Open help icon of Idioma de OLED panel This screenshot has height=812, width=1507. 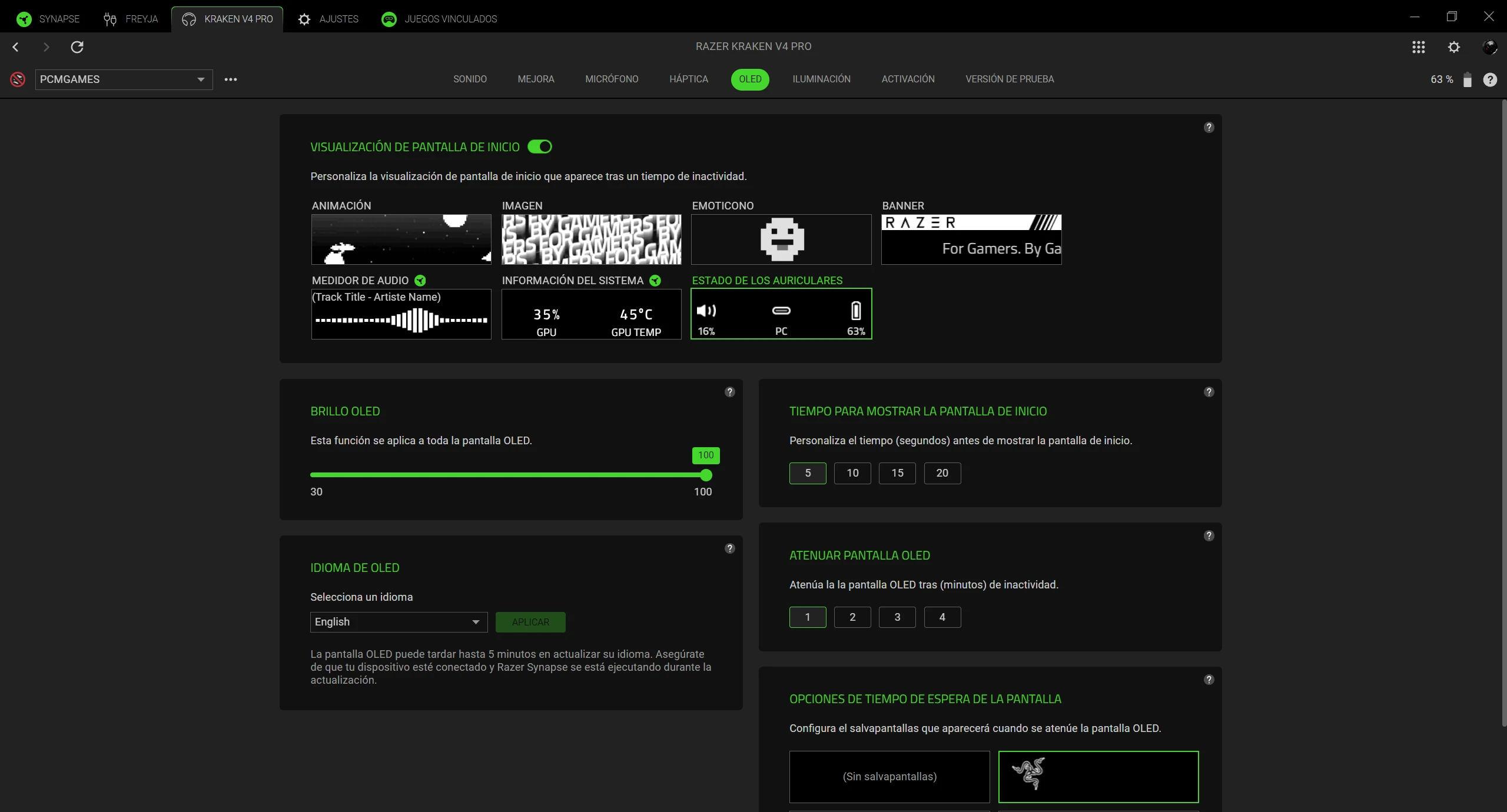[x=730, y=548]
